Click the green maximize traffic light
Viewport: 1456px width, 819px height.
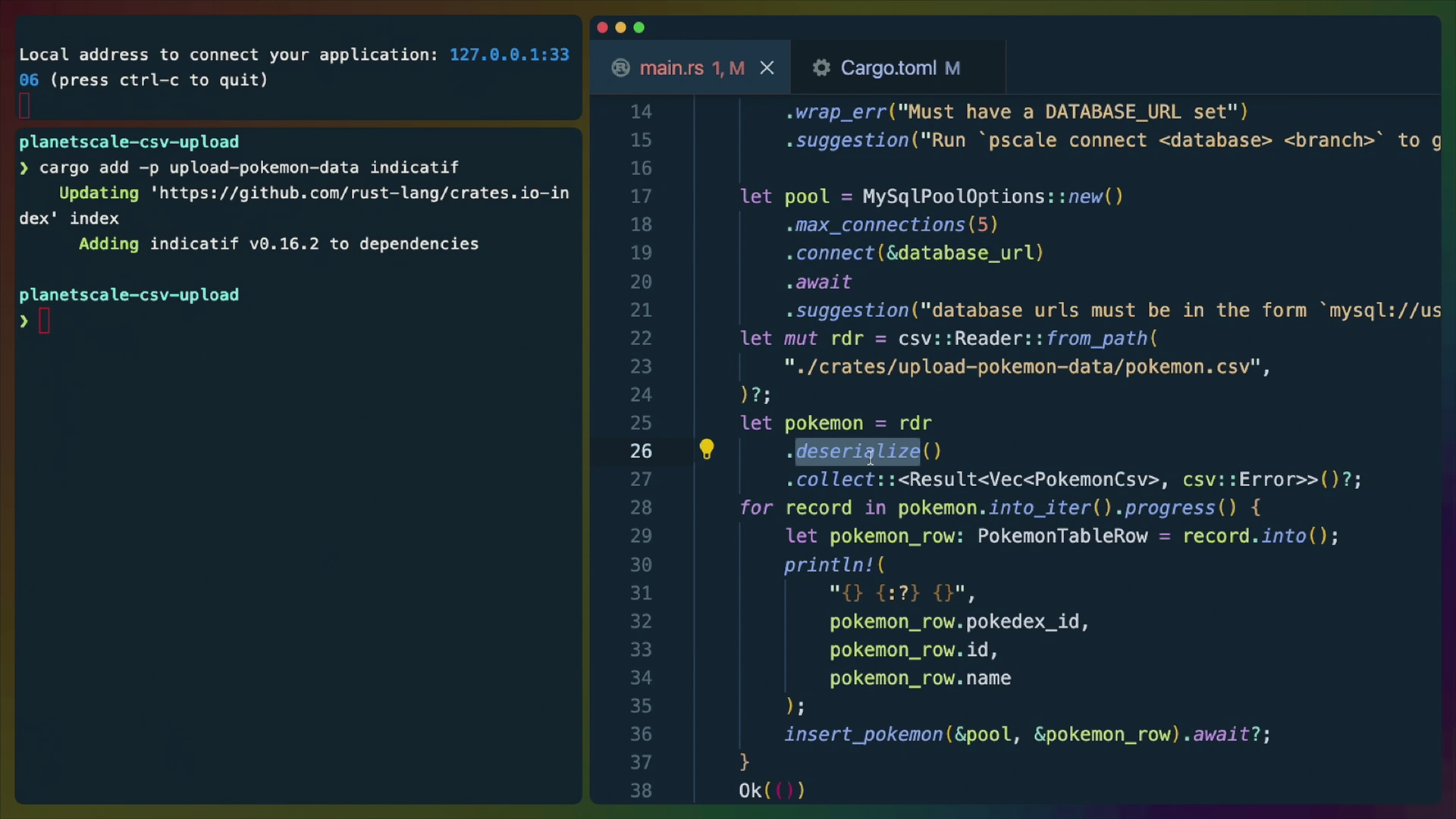click(x=639, y=27)
